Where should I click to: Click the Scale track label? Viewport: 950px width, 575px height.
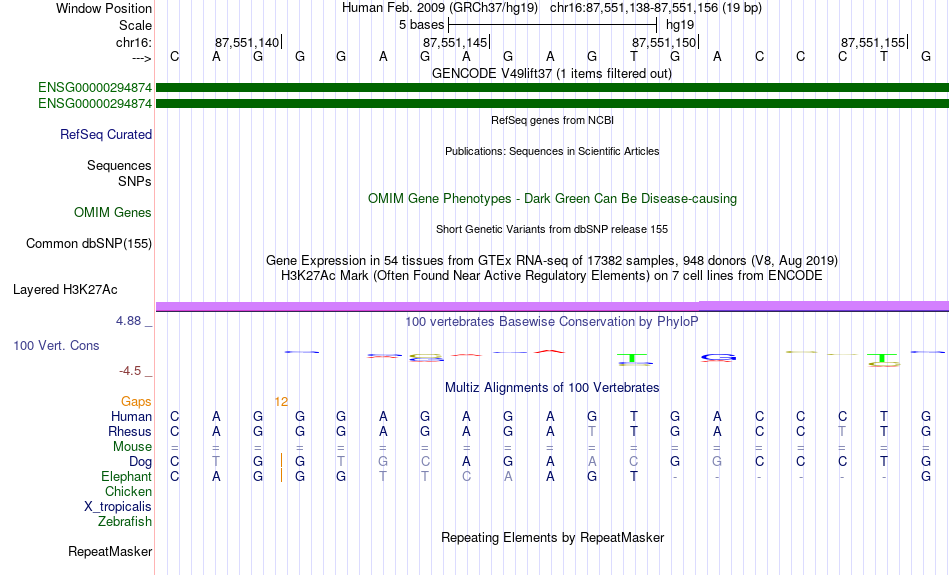pyautogui.click(x=135, y=25)
